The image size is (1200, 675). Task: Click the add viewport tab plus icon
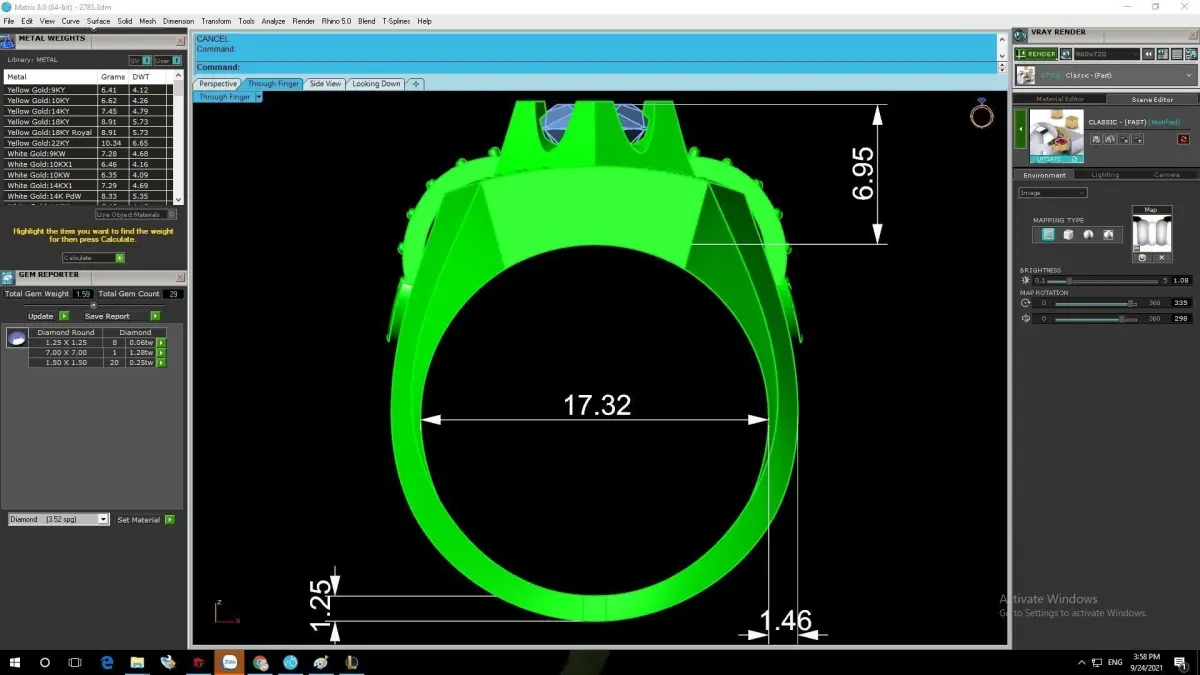(416, 84)
